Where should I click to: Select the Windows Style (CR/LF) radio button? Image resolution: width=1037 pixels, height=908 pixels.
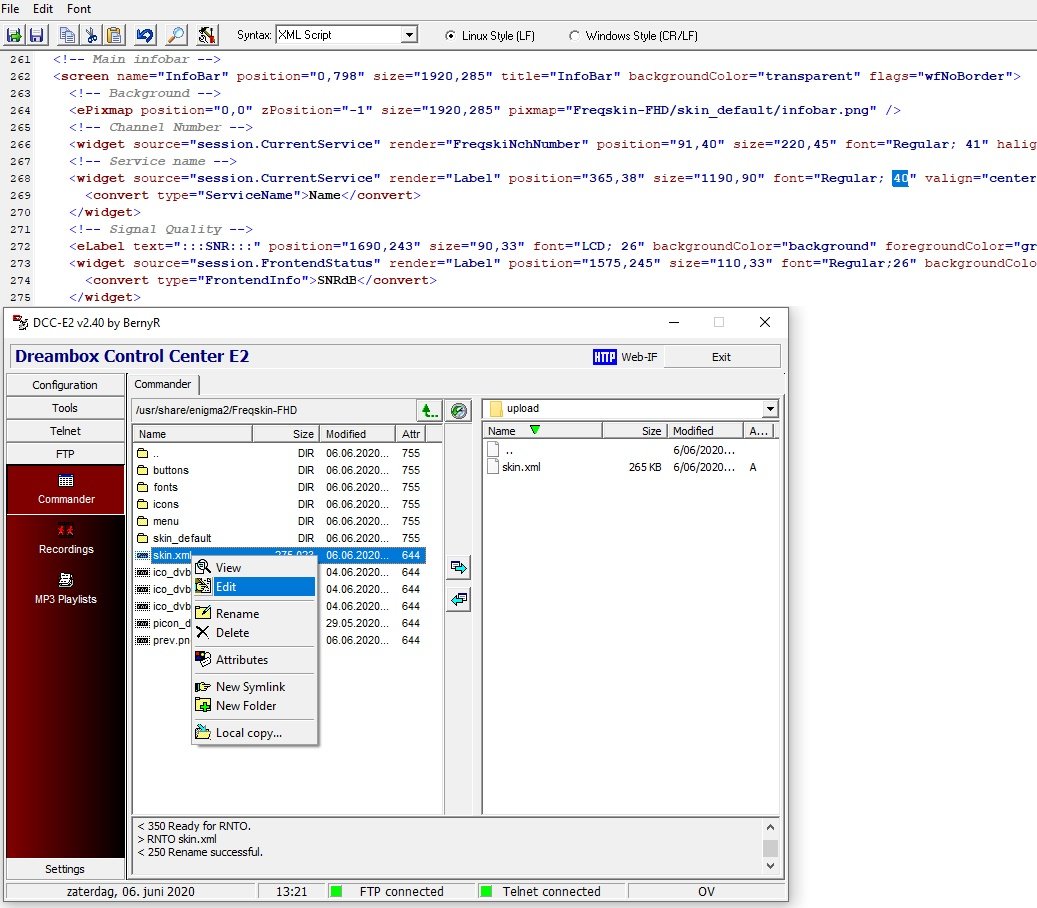(x=574, y=35)
